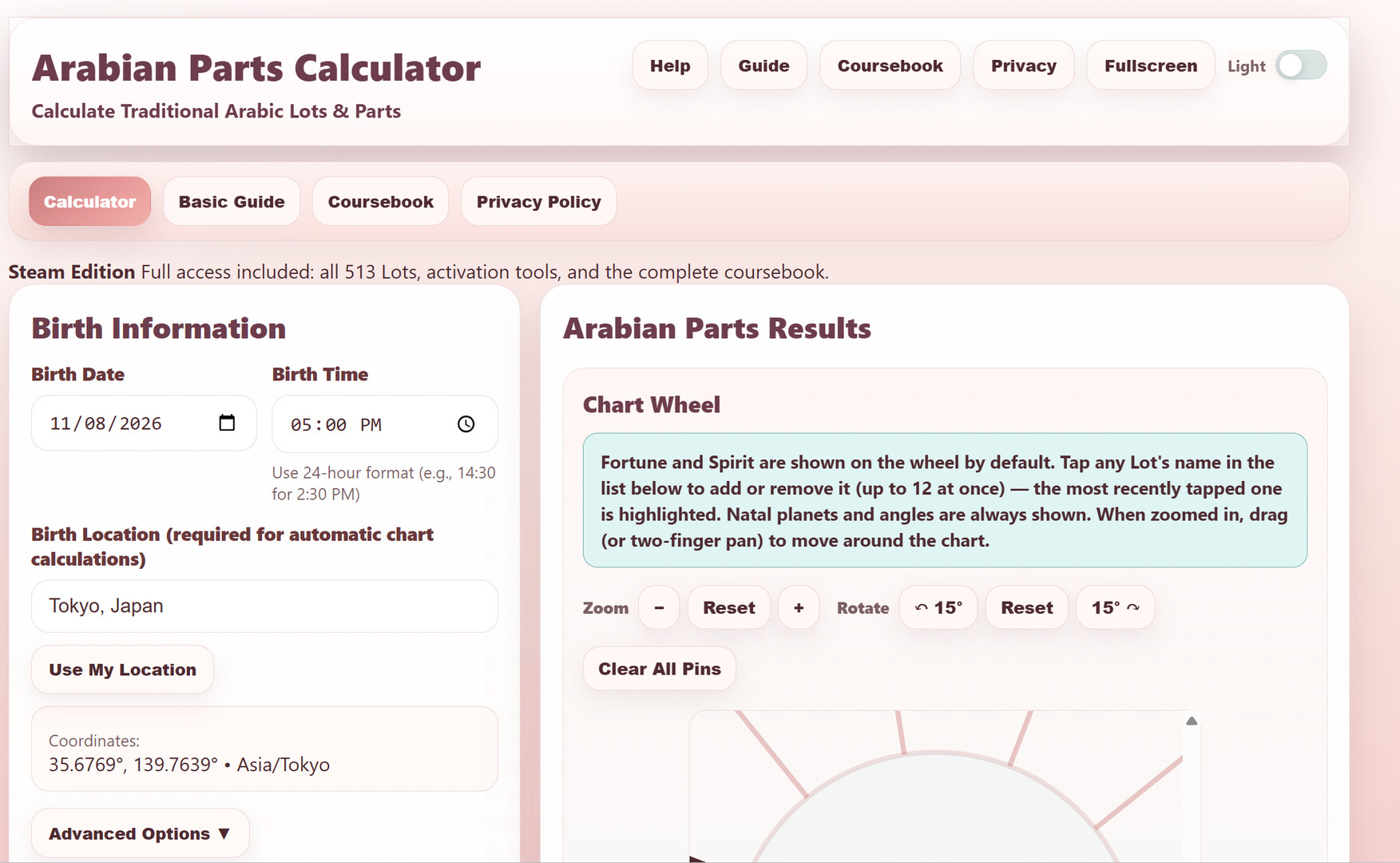This screenshot has height=863, width=1400.
Task: Expand Advanced Options
Action: point(141,833)
